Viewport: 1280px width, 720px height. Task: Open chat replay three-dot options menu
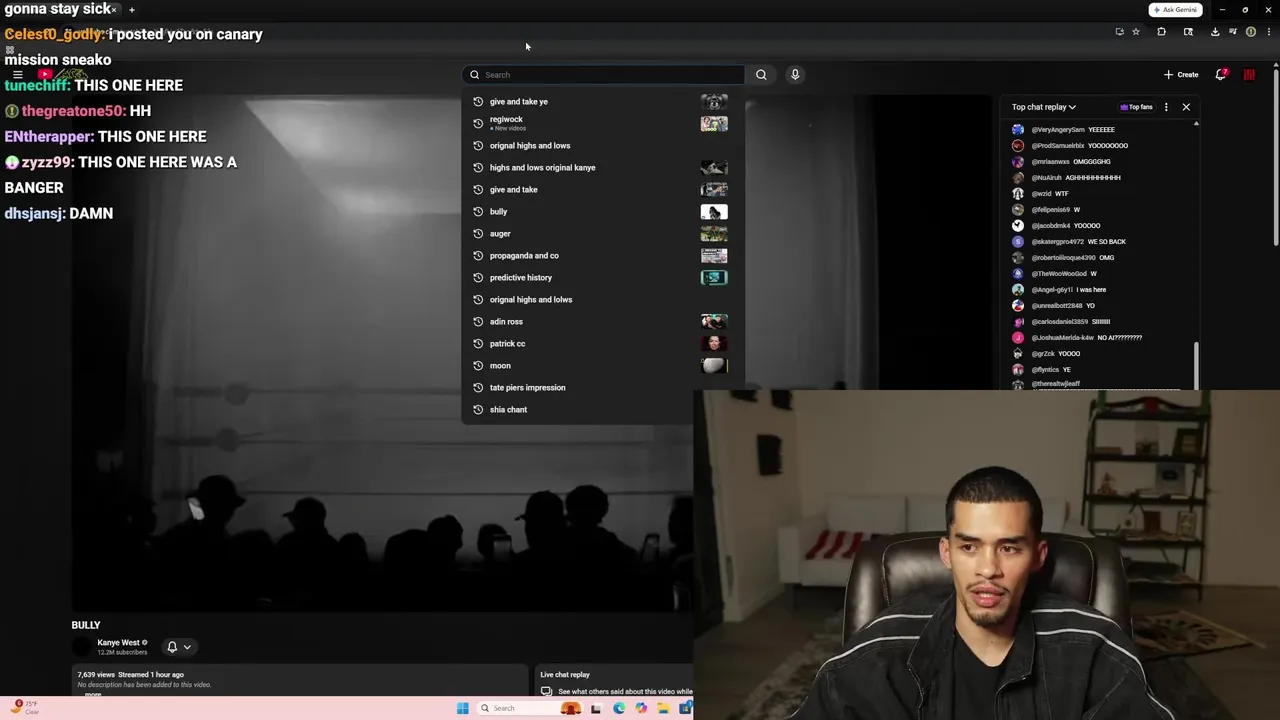click(x=1166, y=107)
